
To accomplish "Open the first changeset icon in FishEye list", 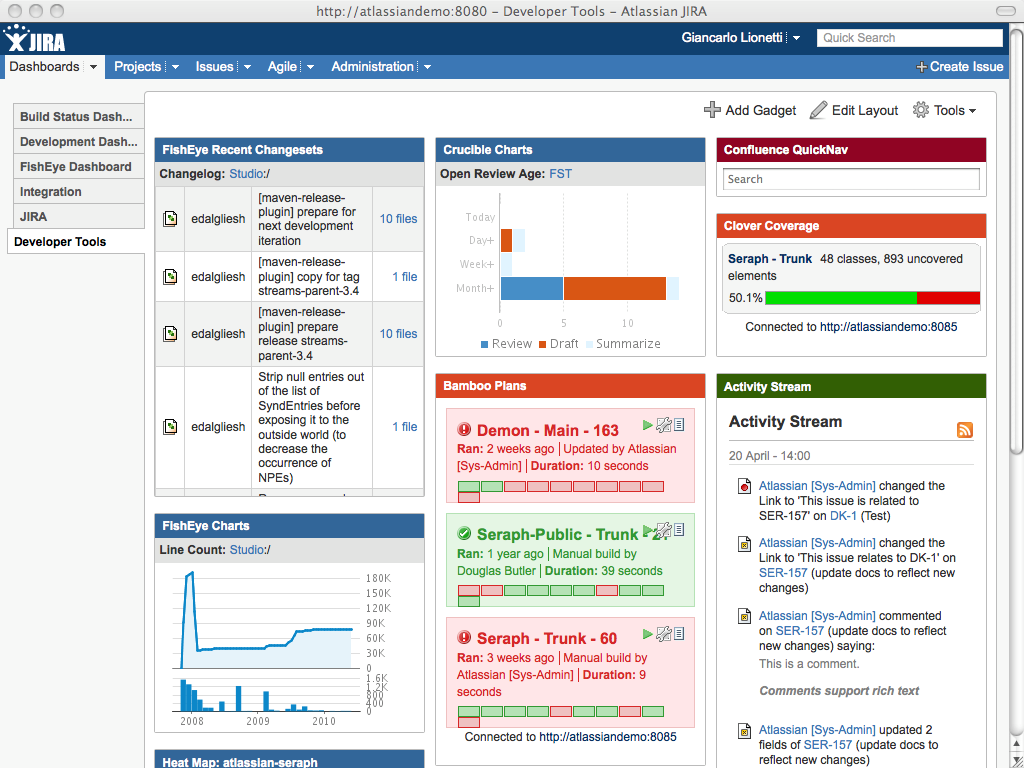I will (x=171, y=219).
